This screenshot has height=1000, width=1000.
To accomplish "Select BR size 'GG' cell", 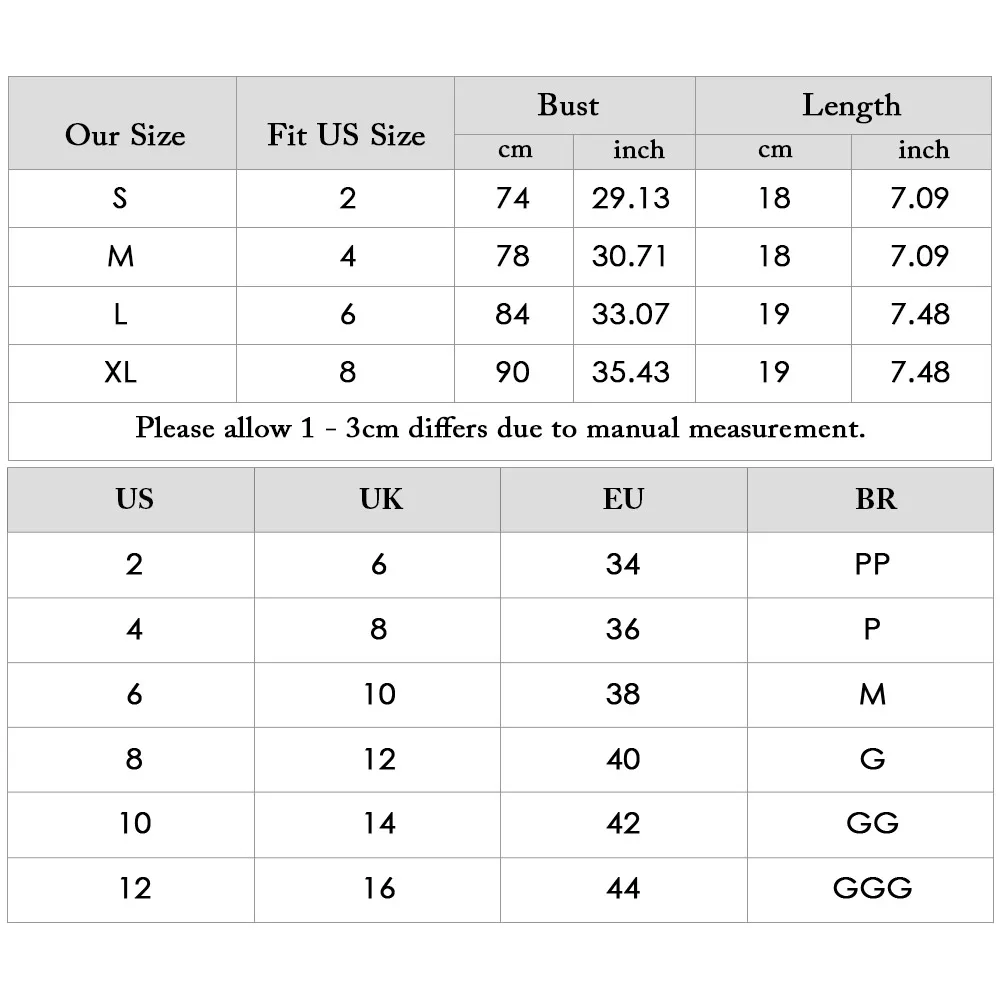I will [872, 823].
